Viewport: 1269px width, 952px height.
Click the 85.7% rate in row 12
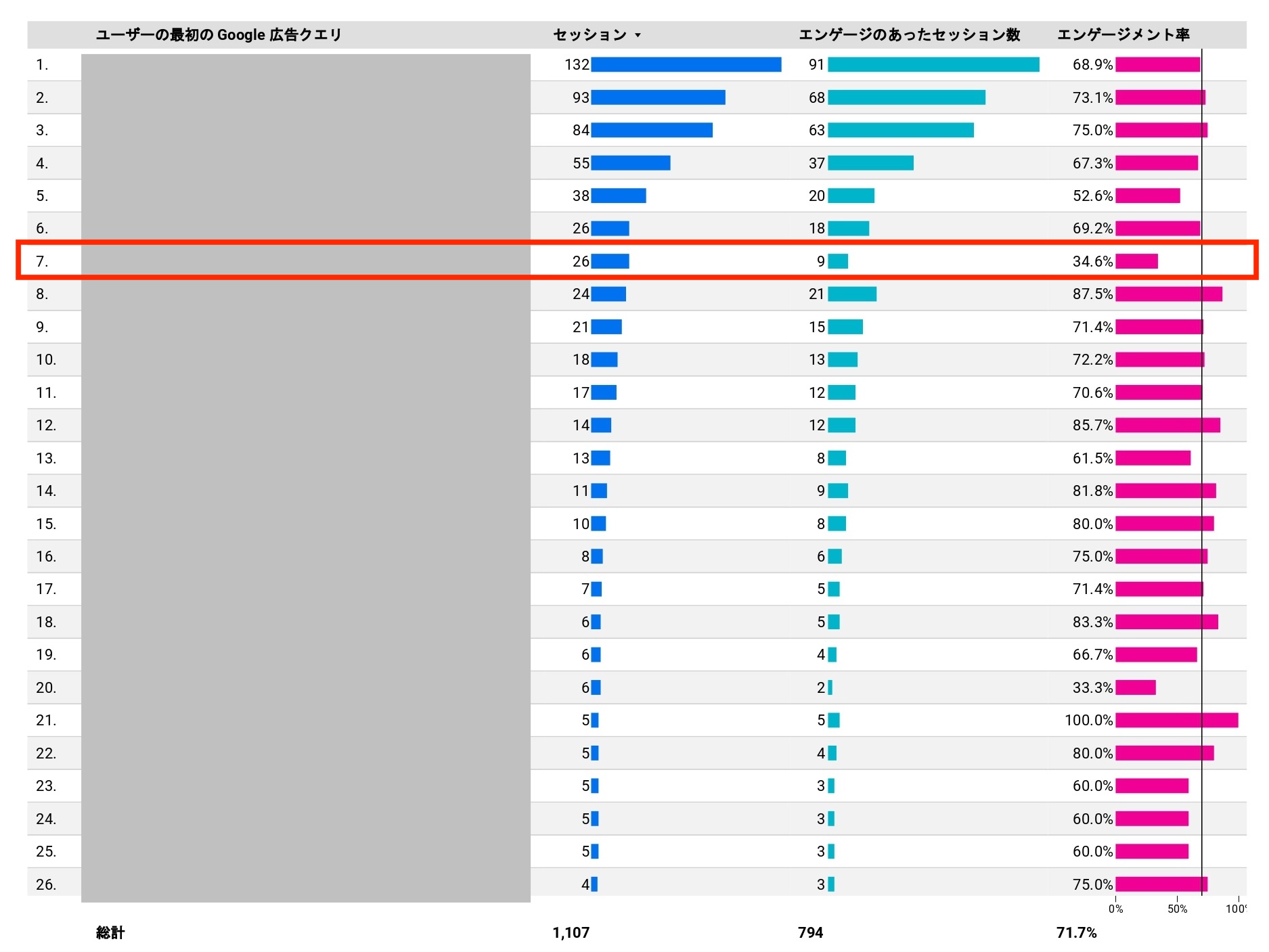pos(1092,426)
